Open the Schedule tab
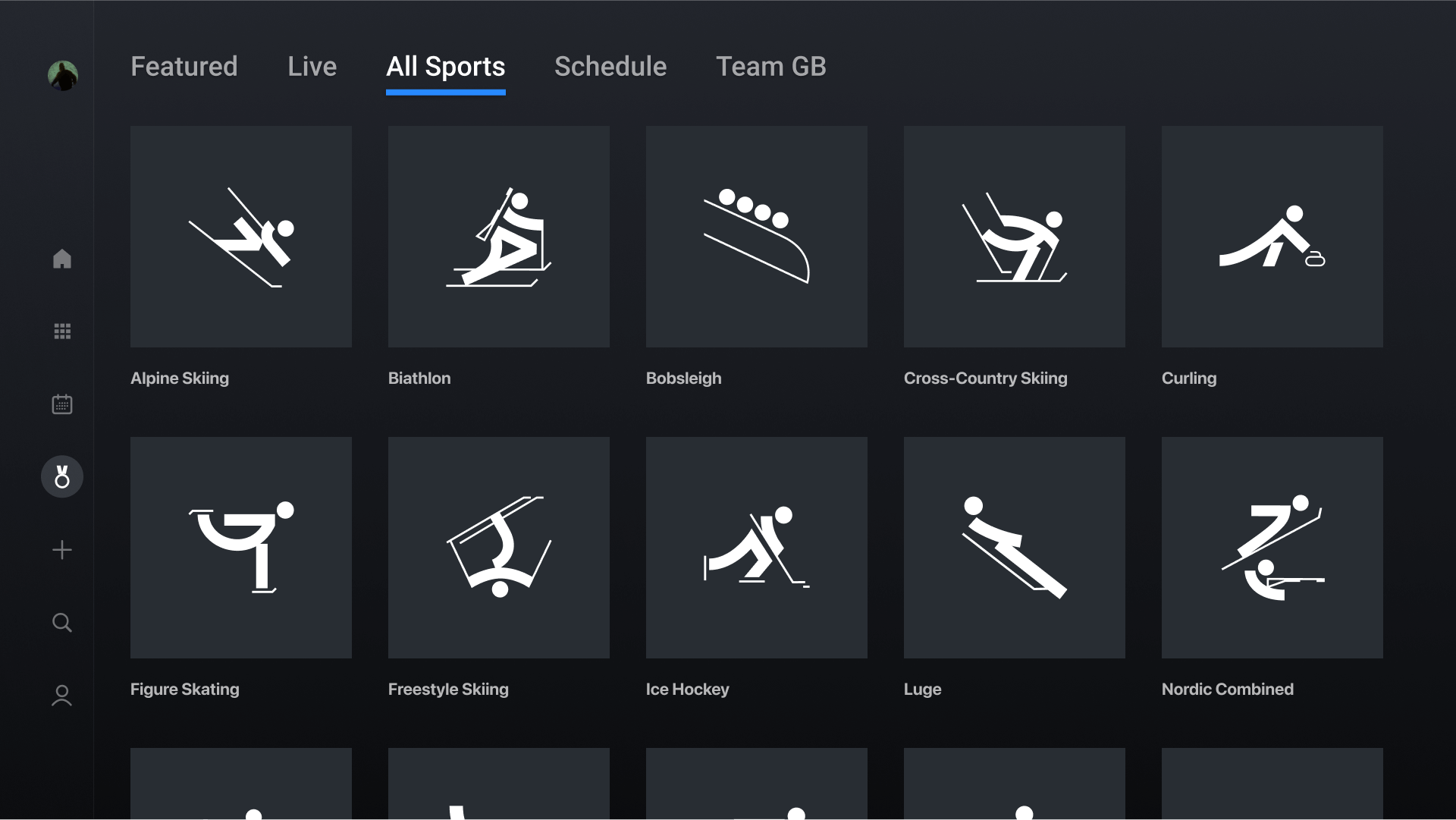 pyautogui.click(x=610, y=67)
